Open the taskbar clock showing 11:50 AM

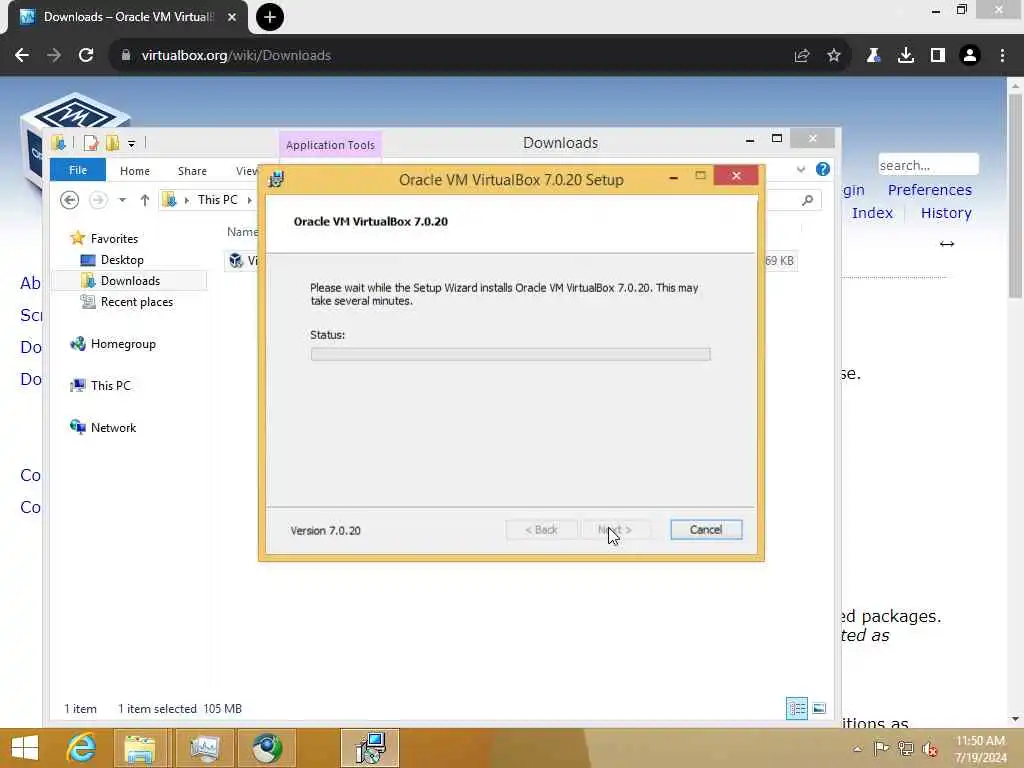click(980, 748)
